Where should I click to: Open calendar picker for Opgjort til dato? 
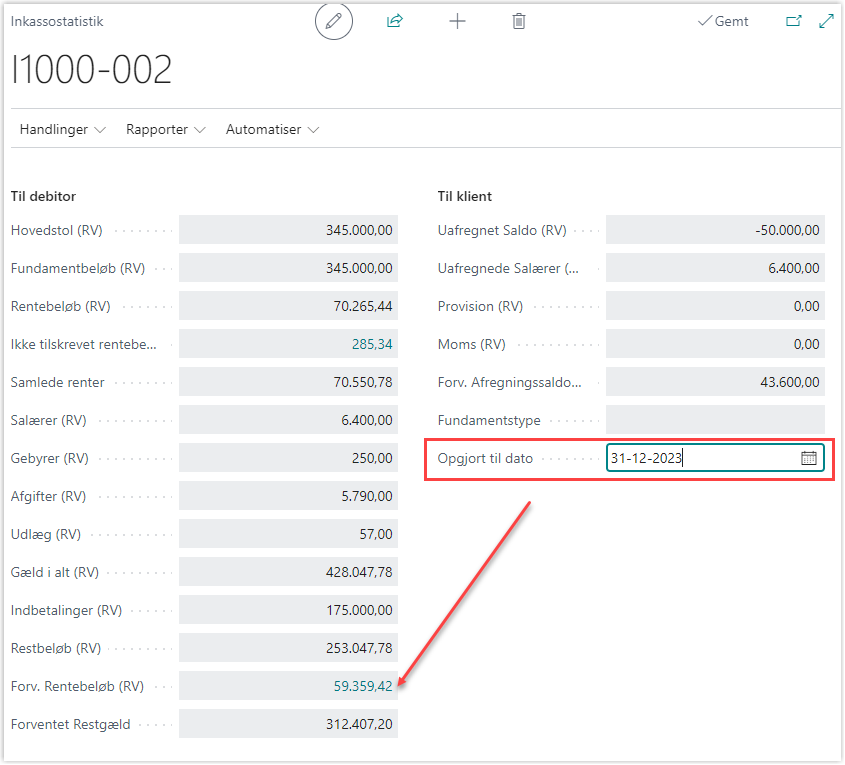coord(809,458)
